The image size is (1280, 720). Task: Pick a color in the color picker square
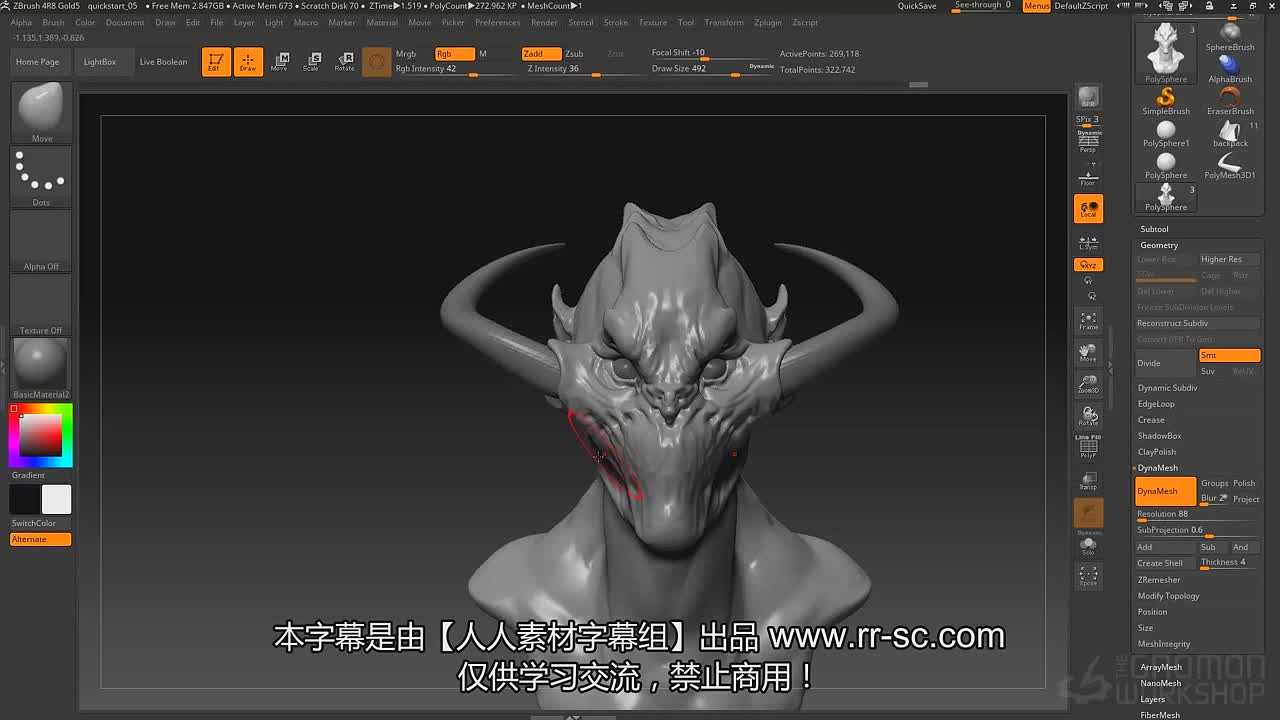coord(41,435)
